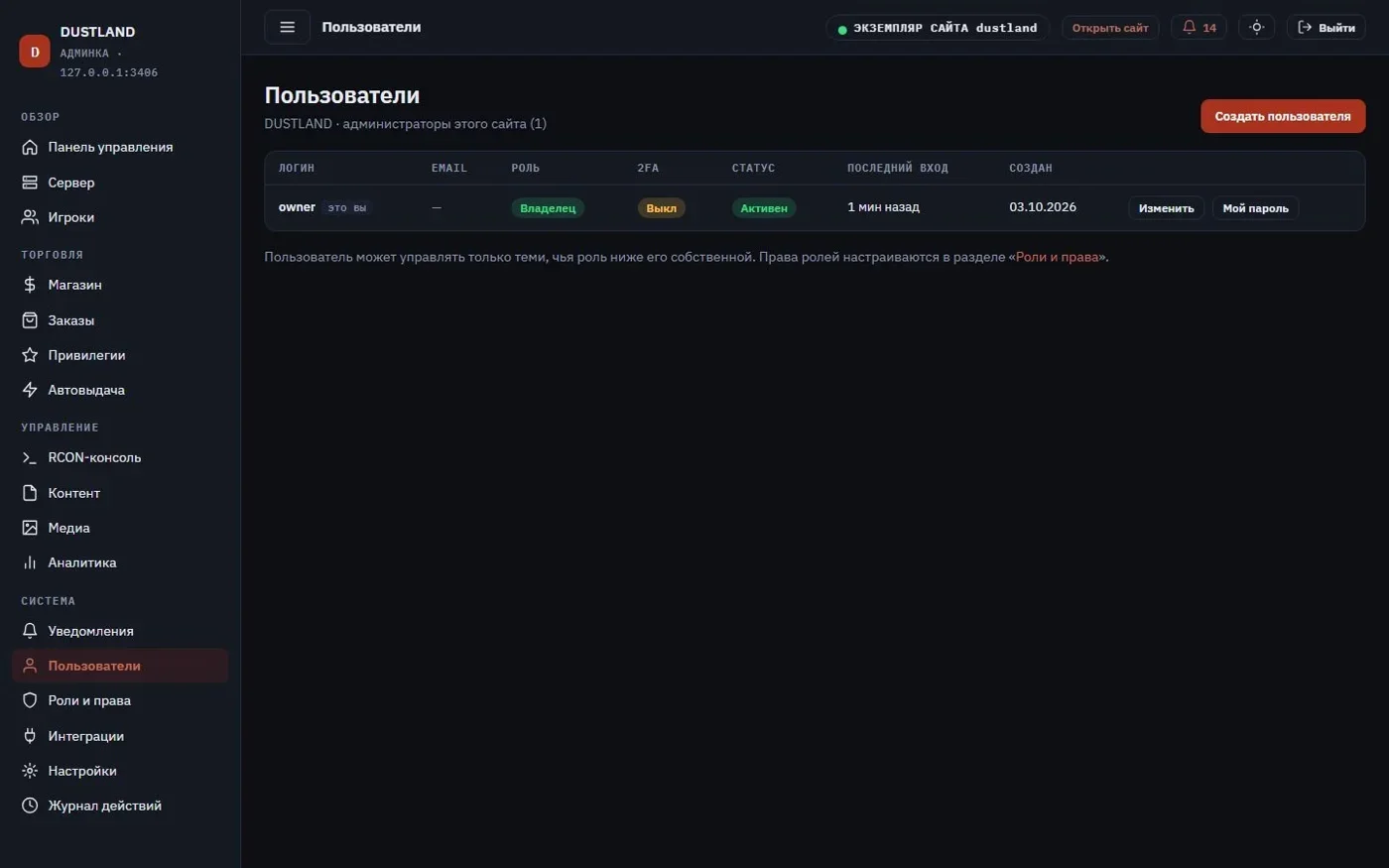The width and height of the screenshot is (1389, 868).
Task: Toggle the light/dark theme
Action: (x=1256, y=28)
